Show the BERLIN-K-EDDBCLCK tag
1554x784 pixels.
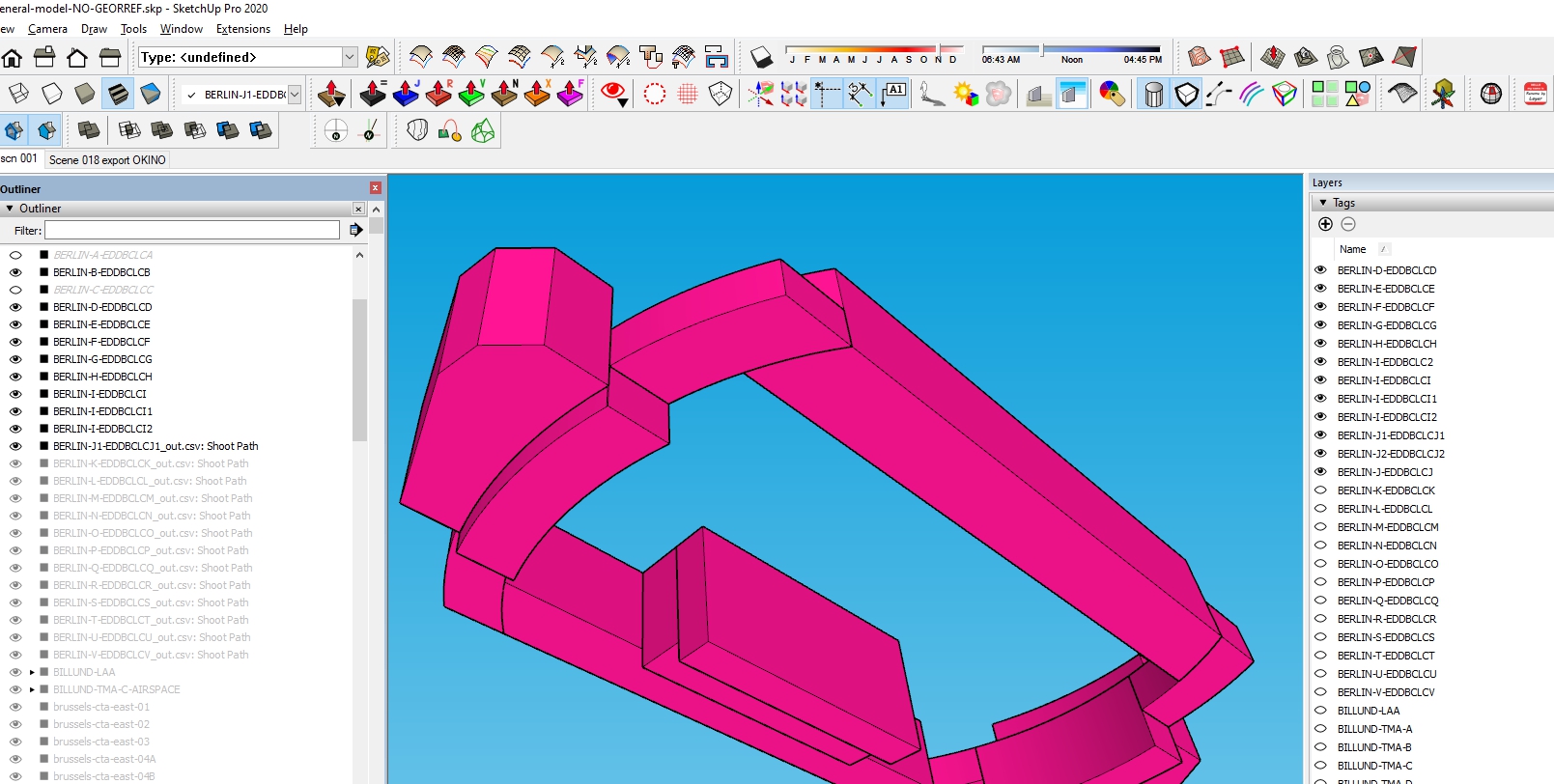[x=1320, y=490]
